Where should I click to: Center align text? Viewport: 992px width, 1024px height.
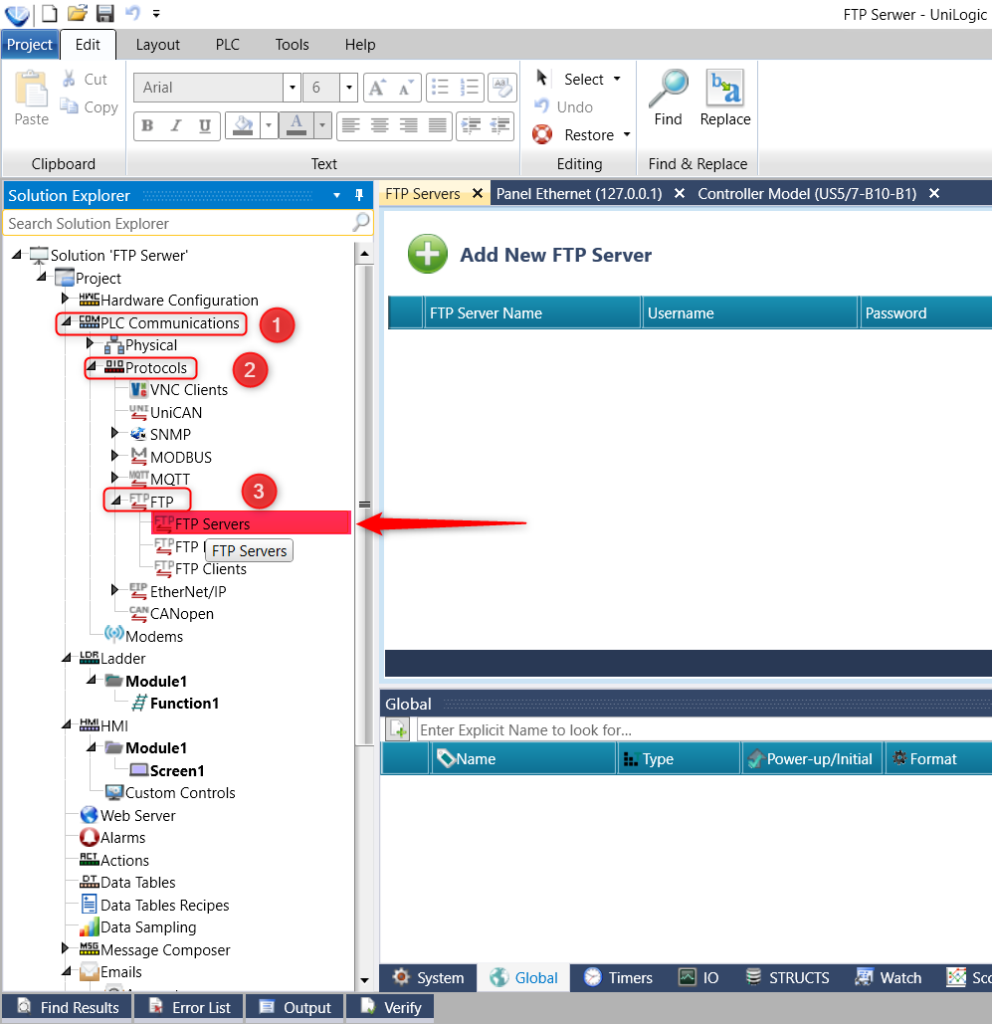coord(380,125)
